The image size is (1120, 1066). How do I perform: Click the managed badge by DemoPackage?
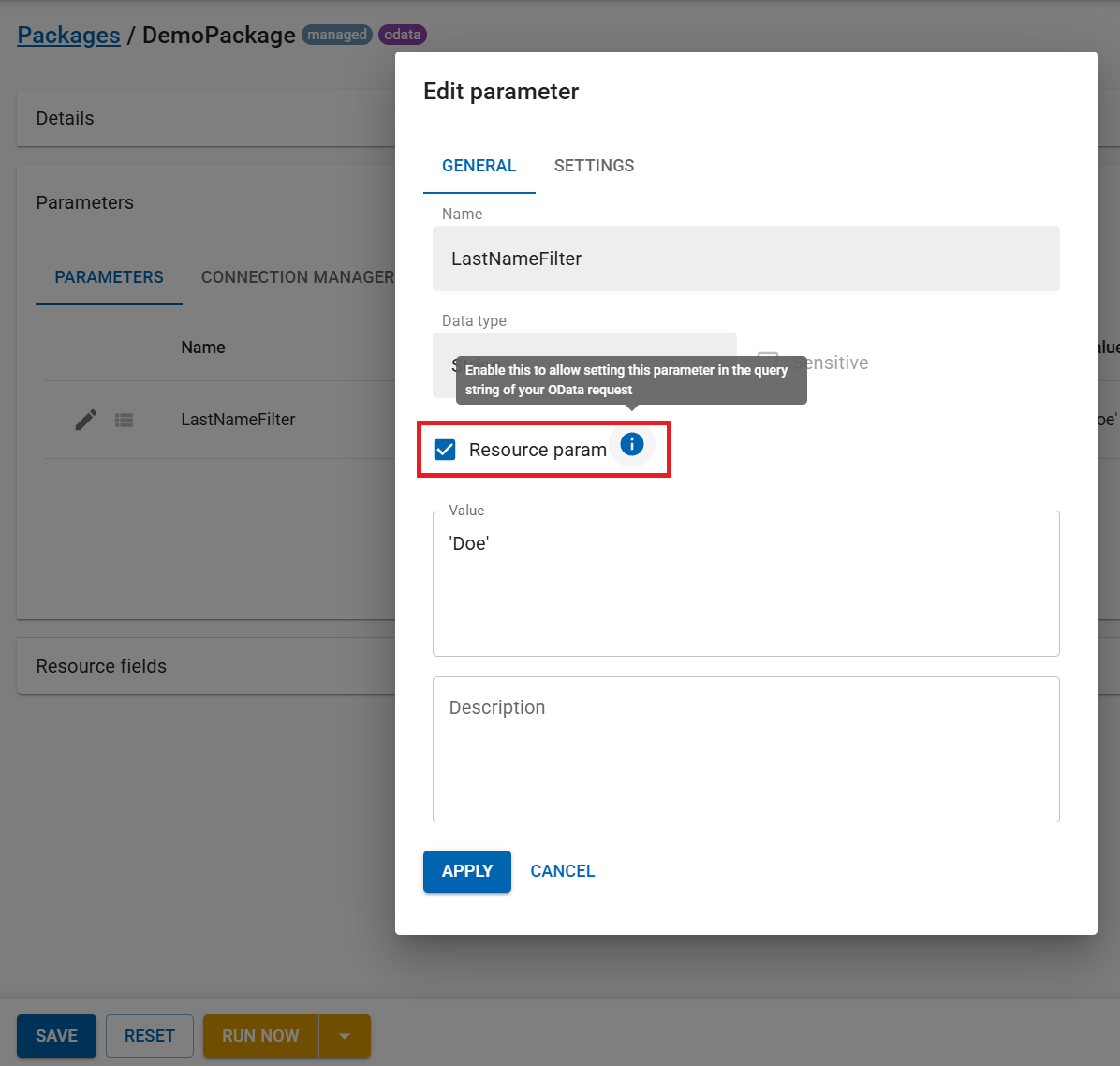(x=337, y=35)
